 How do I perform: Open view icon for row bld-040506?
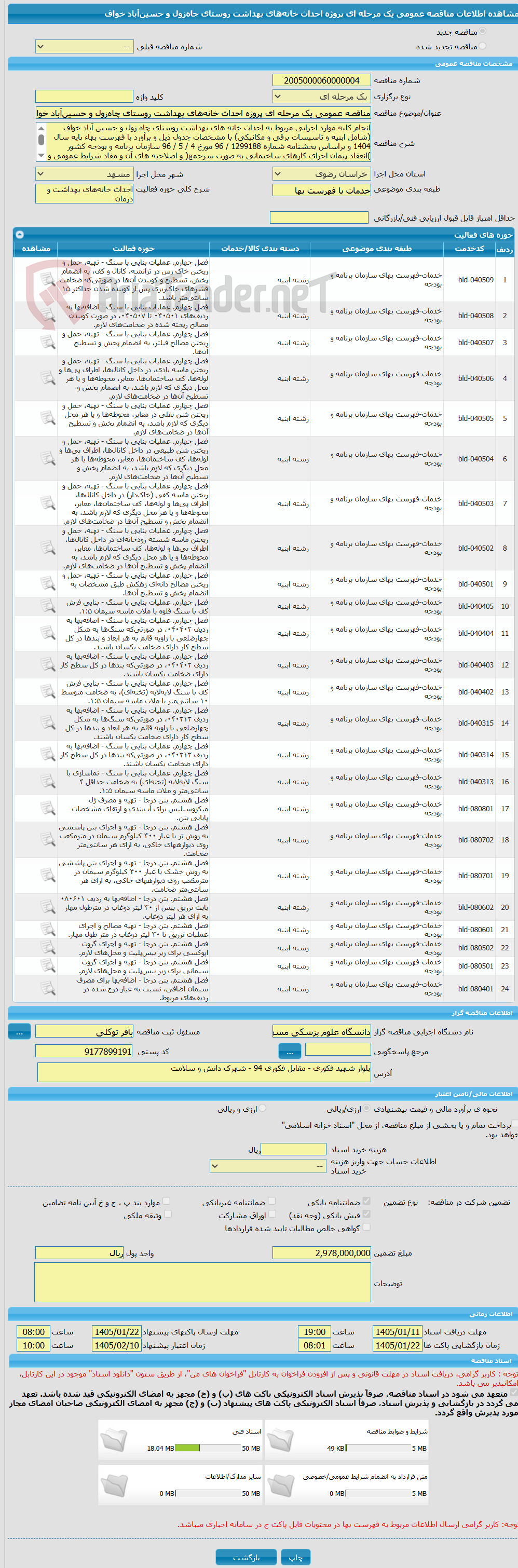click(x=47, y=378)
